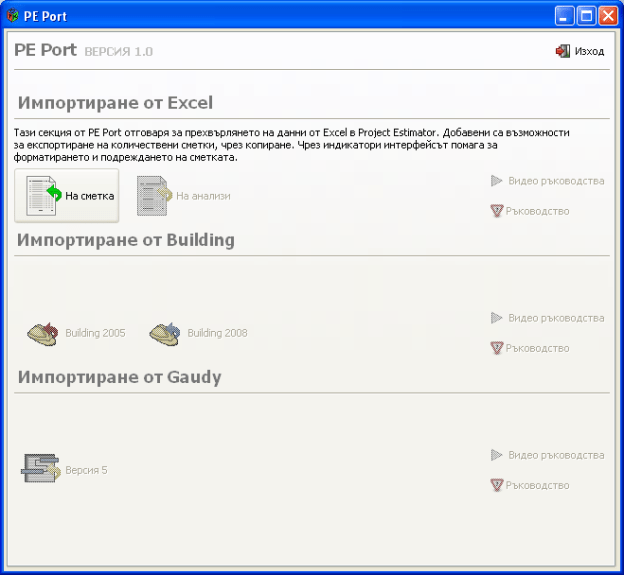The image size is (624, 575).
Task: Select the Gaudy Версия 5 icon
Action: click(x=42, y=469)
